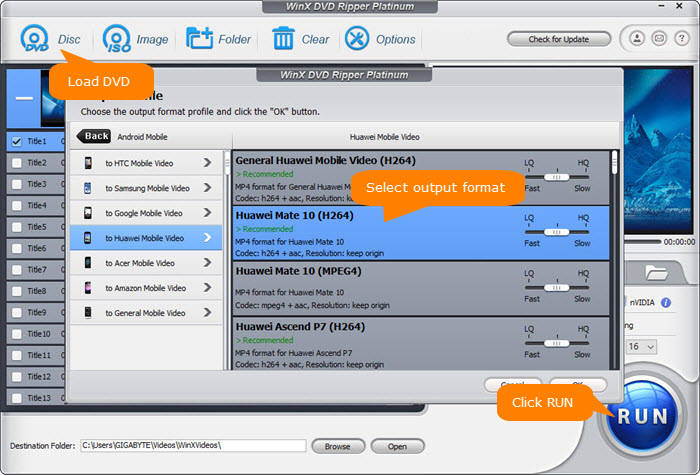Open Options wrench icon

[357, 38]
